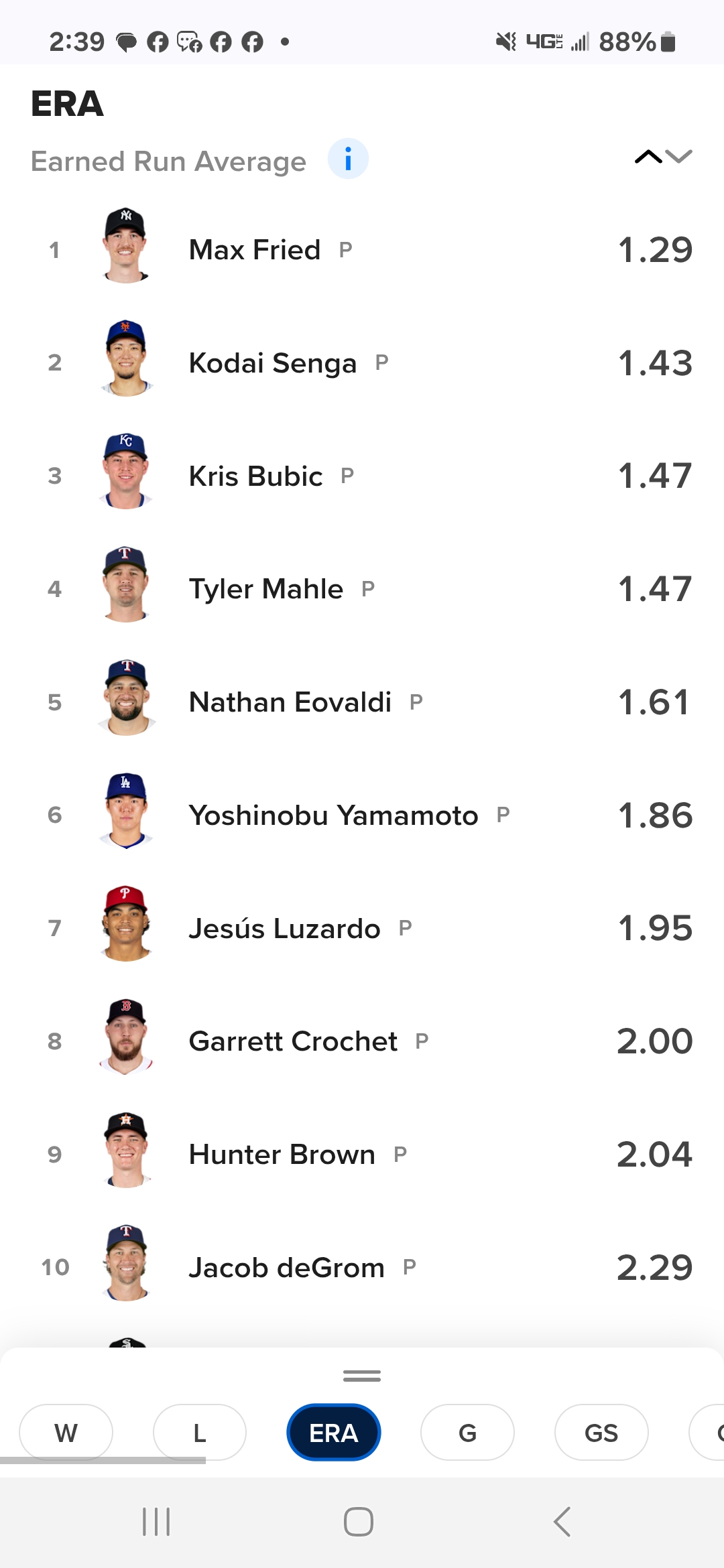724x1568 pixels.
Task: Tap Android home navigation button
Action: [x=359, y=1522]
